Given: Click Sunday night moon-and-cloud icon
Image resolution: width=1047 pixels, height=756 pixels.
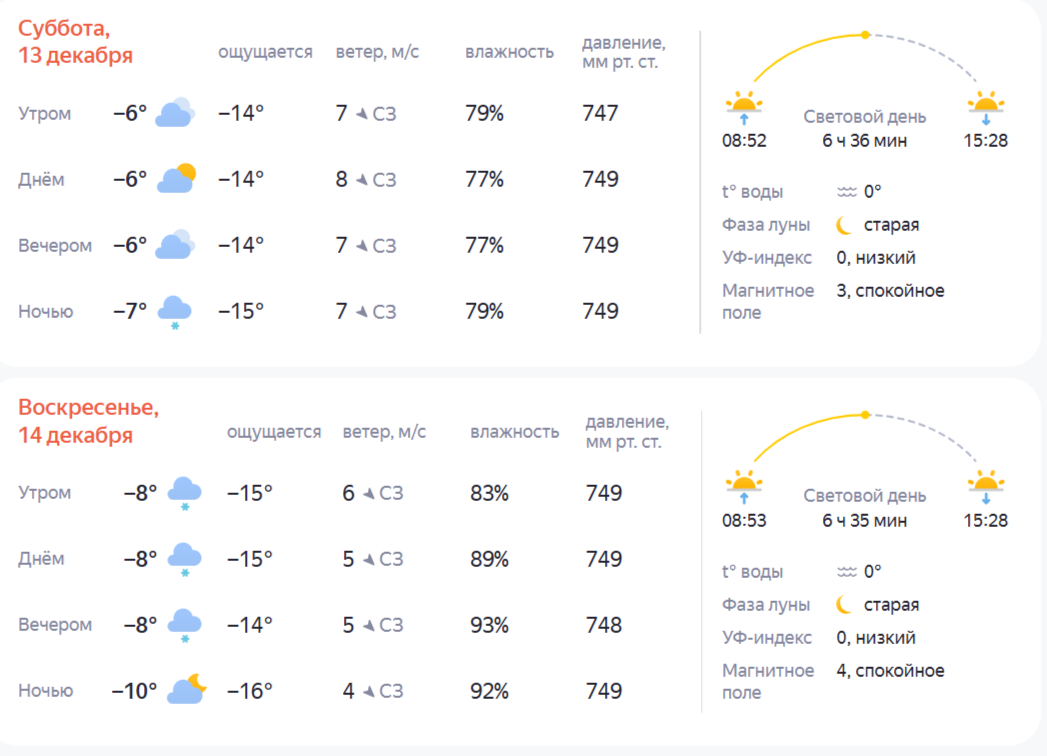Looking at the screenshot, I should (x=187, y=689).
